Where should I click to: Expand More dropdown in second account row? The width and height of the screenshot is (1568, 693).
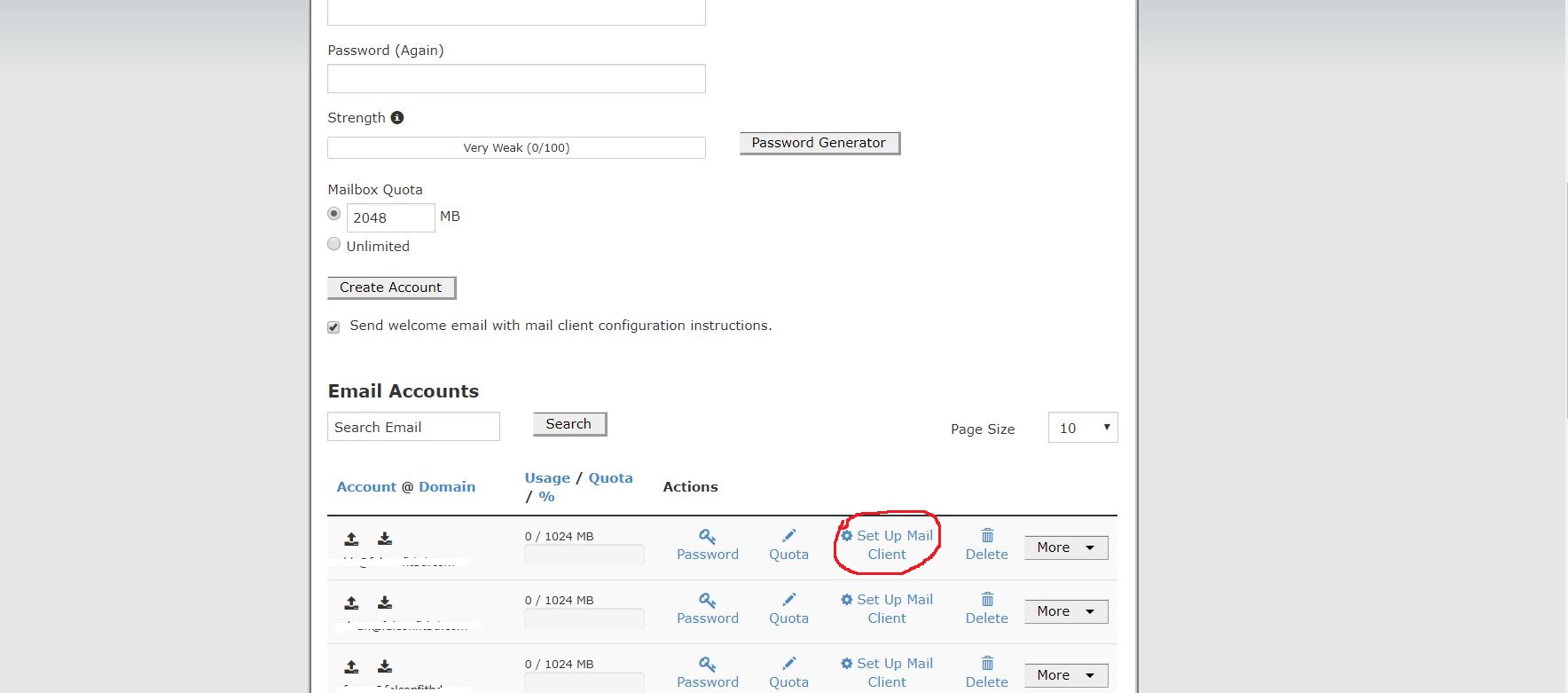pos(1066,611)
